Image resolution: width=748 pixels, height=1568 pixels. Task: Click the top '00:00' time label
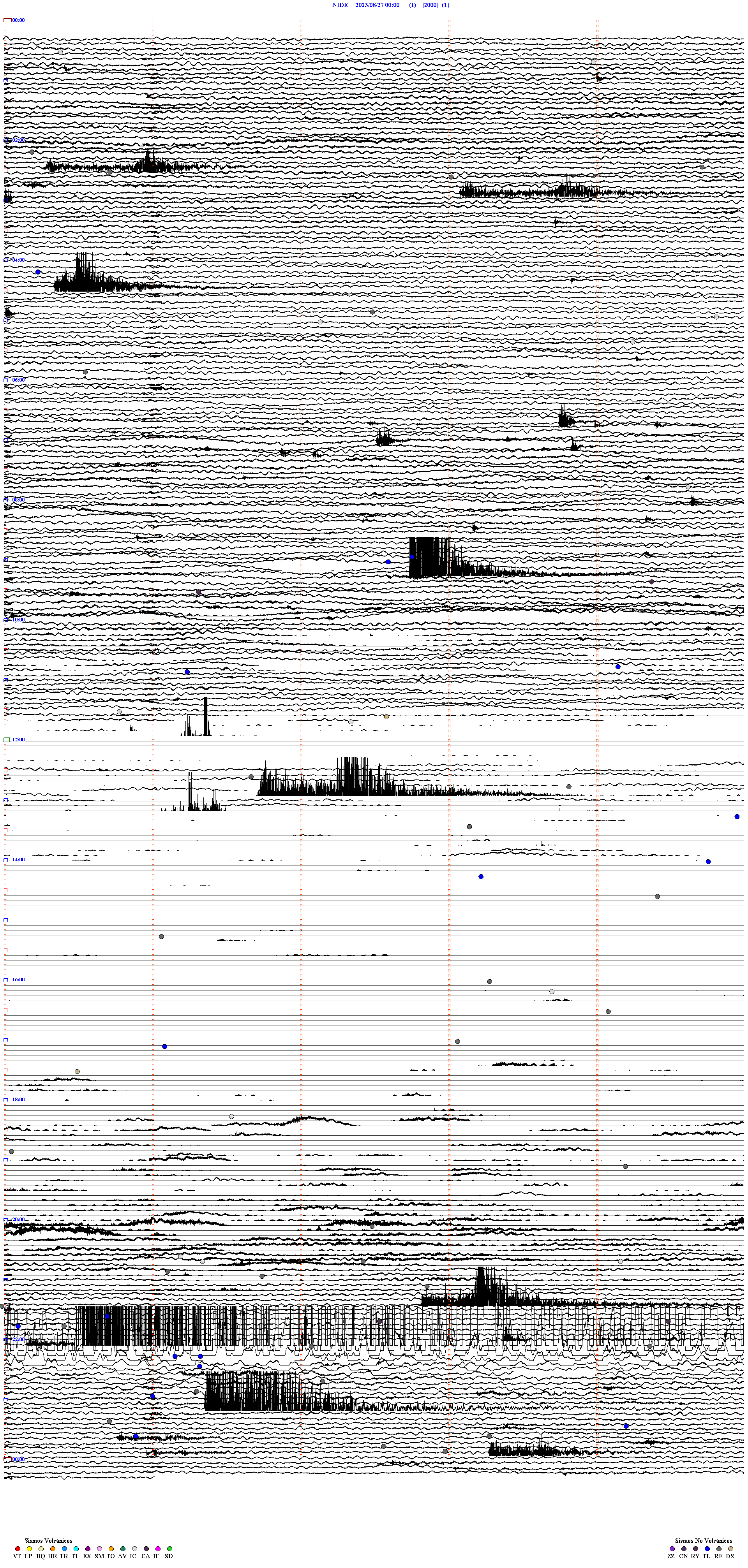pyautogui.click(x=18, y=20)
